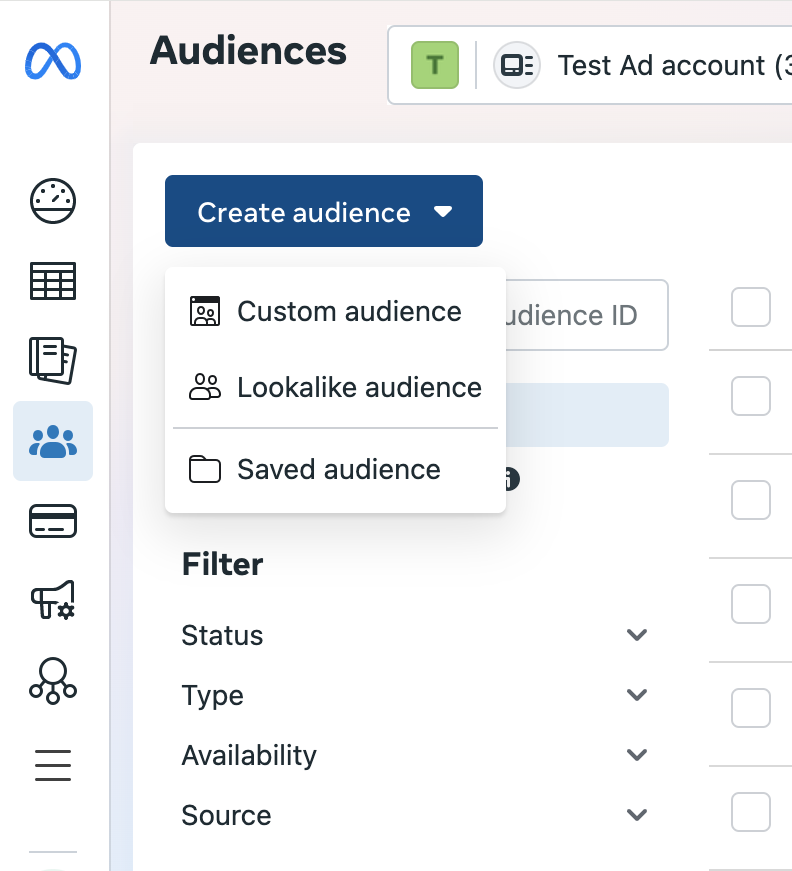Click the audience ID search field
The height and width of the screenshot is (871, 792).
[x=587, y=315]
